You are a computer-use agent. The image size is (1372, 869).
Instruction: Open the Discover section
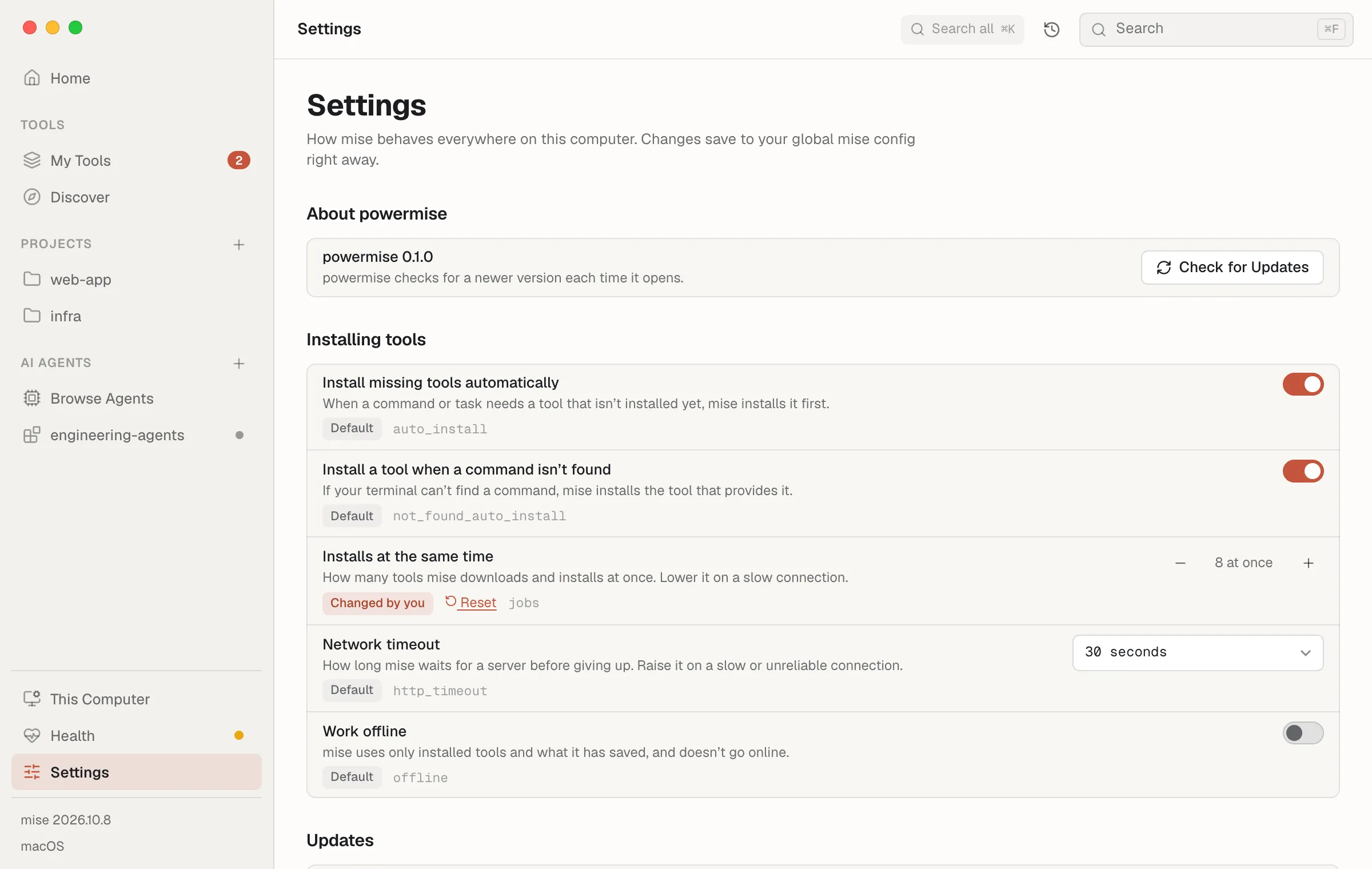coord(136,197)
